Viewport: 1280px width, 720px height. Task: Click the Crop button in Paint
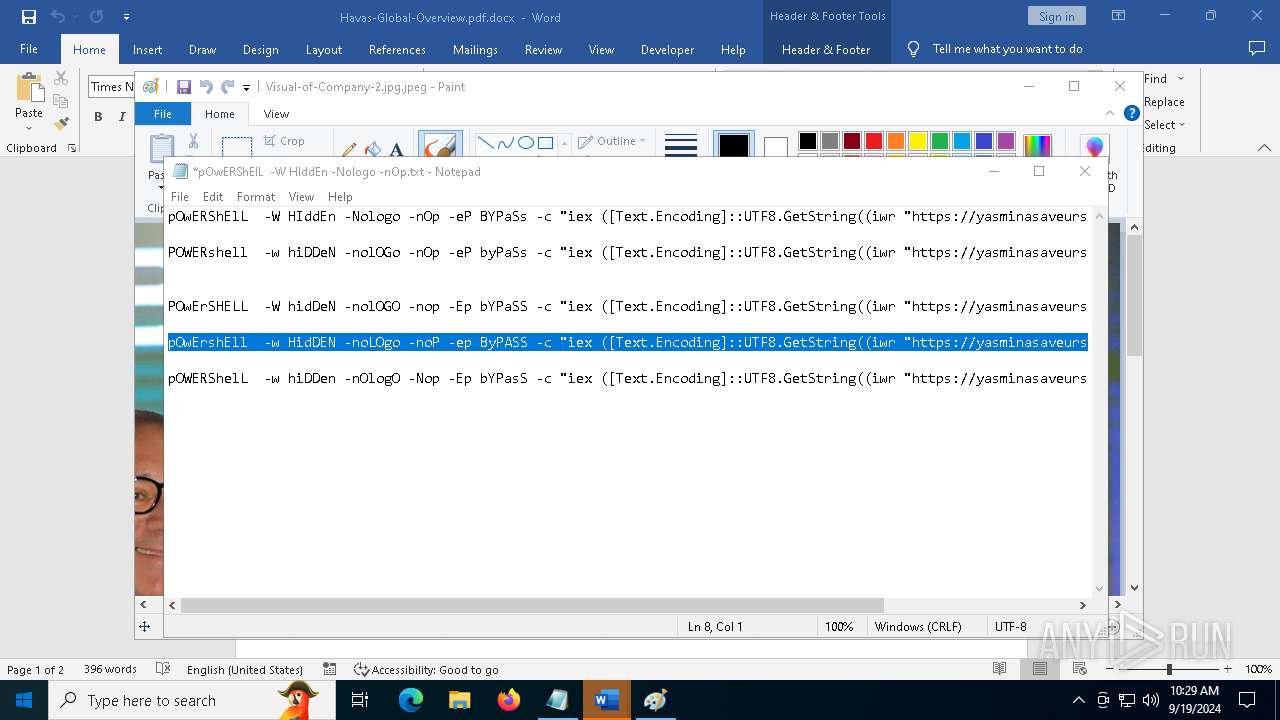[x=284, y=141]
